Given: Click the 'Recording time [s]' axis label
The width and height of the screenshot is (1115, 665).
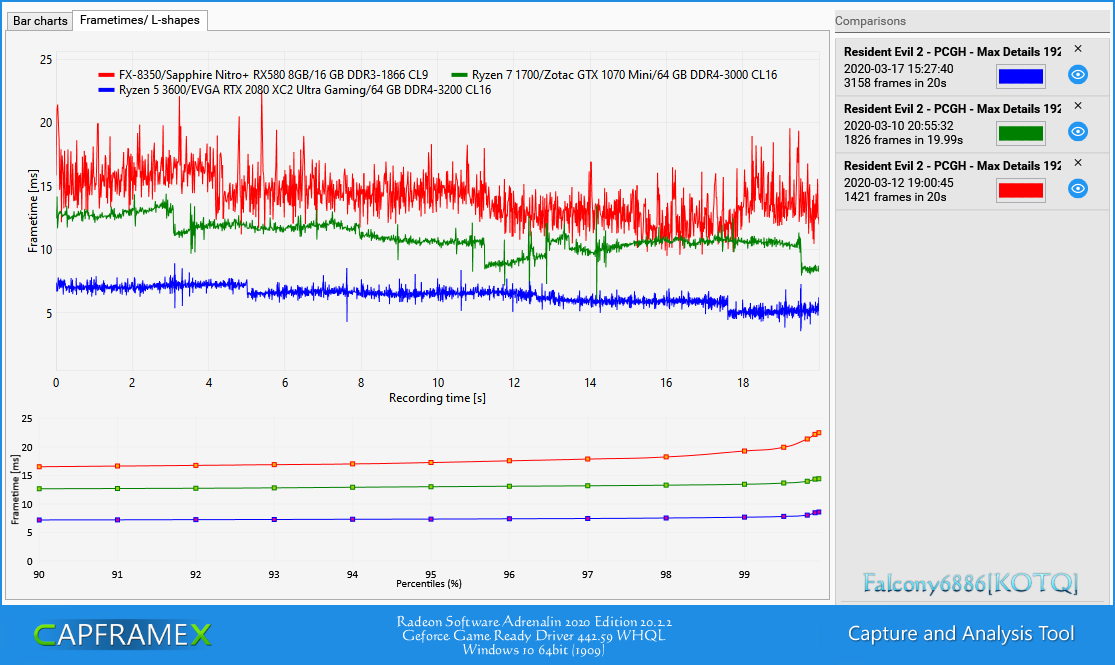Looking at the screenshot, I should [437, 398].
